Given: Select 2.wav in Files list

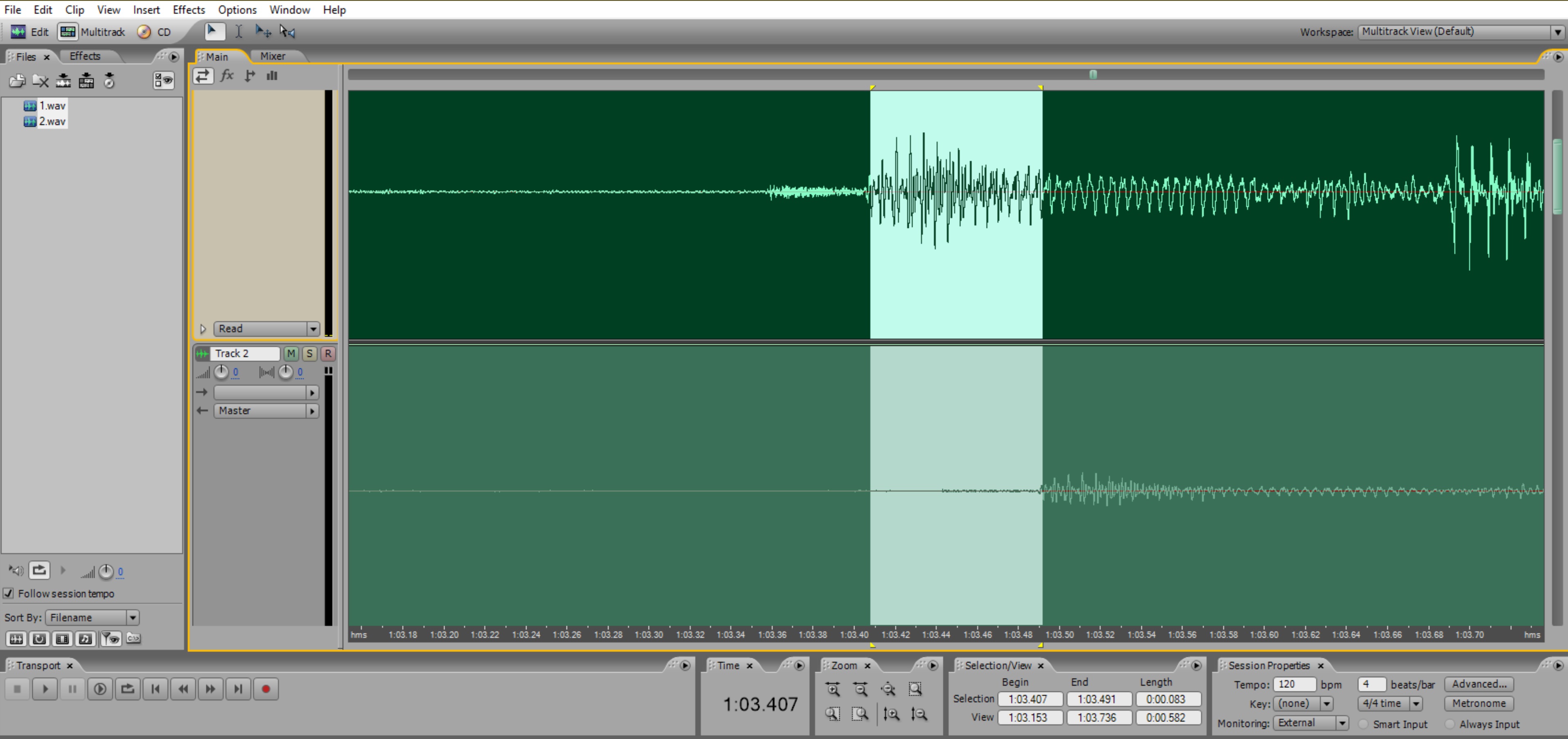Looking at the screenshot, I should tap(52, 121).
